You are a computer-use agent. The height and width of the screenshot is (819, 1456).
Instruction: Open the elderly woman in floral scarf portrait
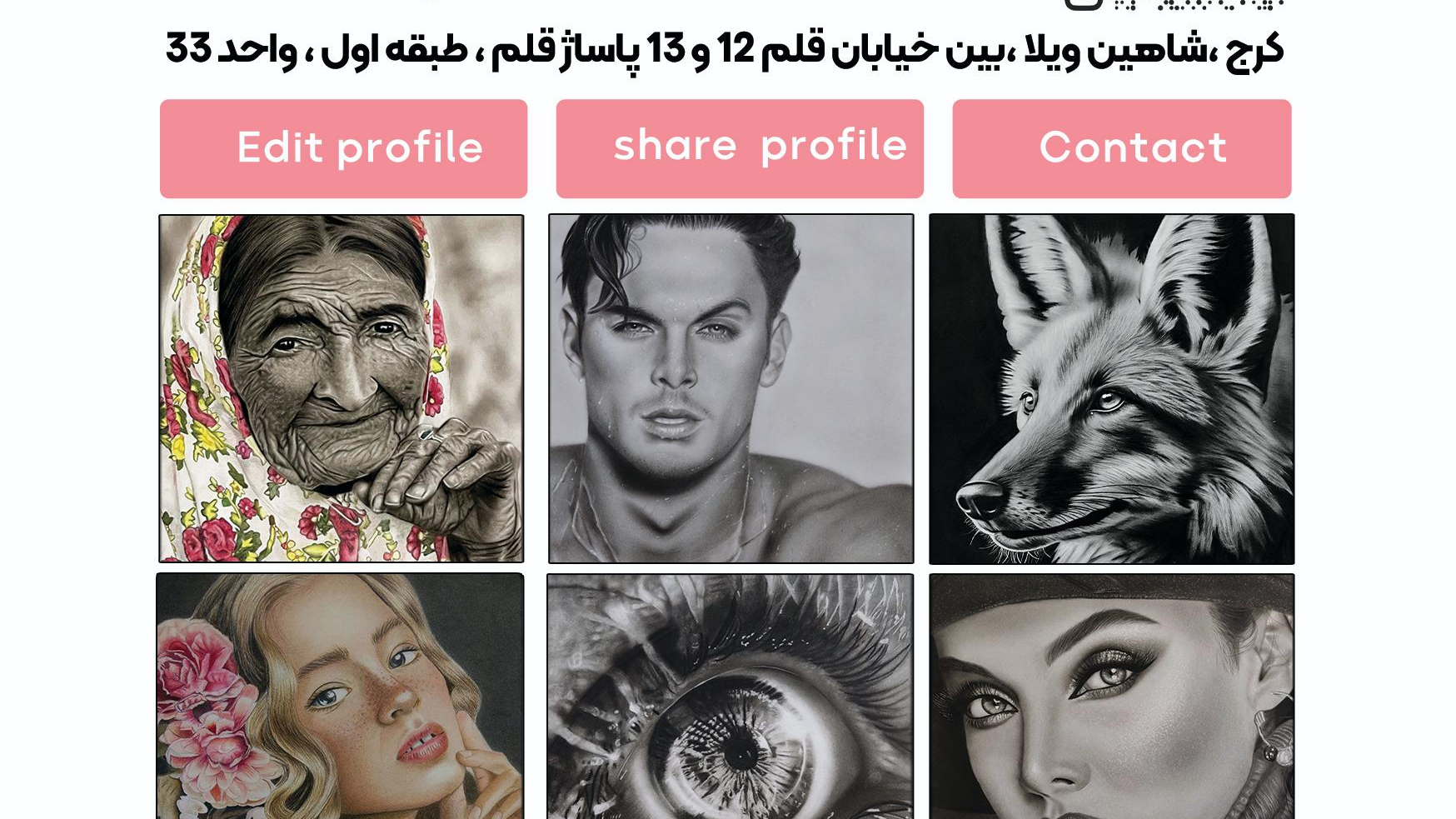click(342, 389)
